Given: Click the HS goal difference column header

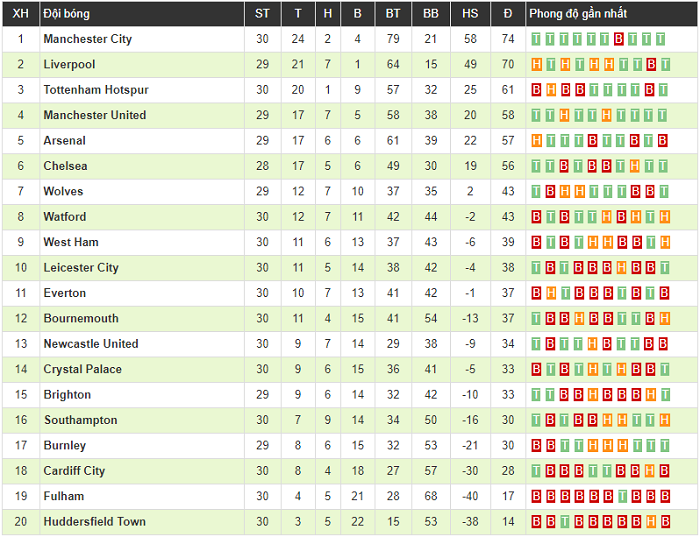Looking at the screenshot, I should pyautogui.click(x=470, y=13).
